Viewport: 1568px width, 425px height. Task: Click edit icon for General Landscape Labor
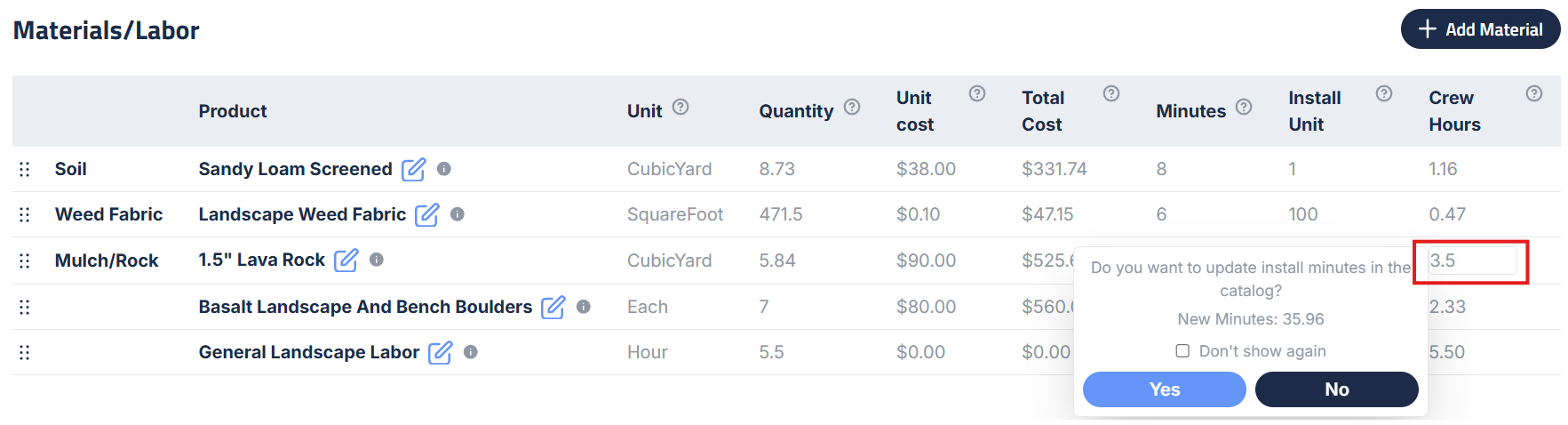click(440, 352)
